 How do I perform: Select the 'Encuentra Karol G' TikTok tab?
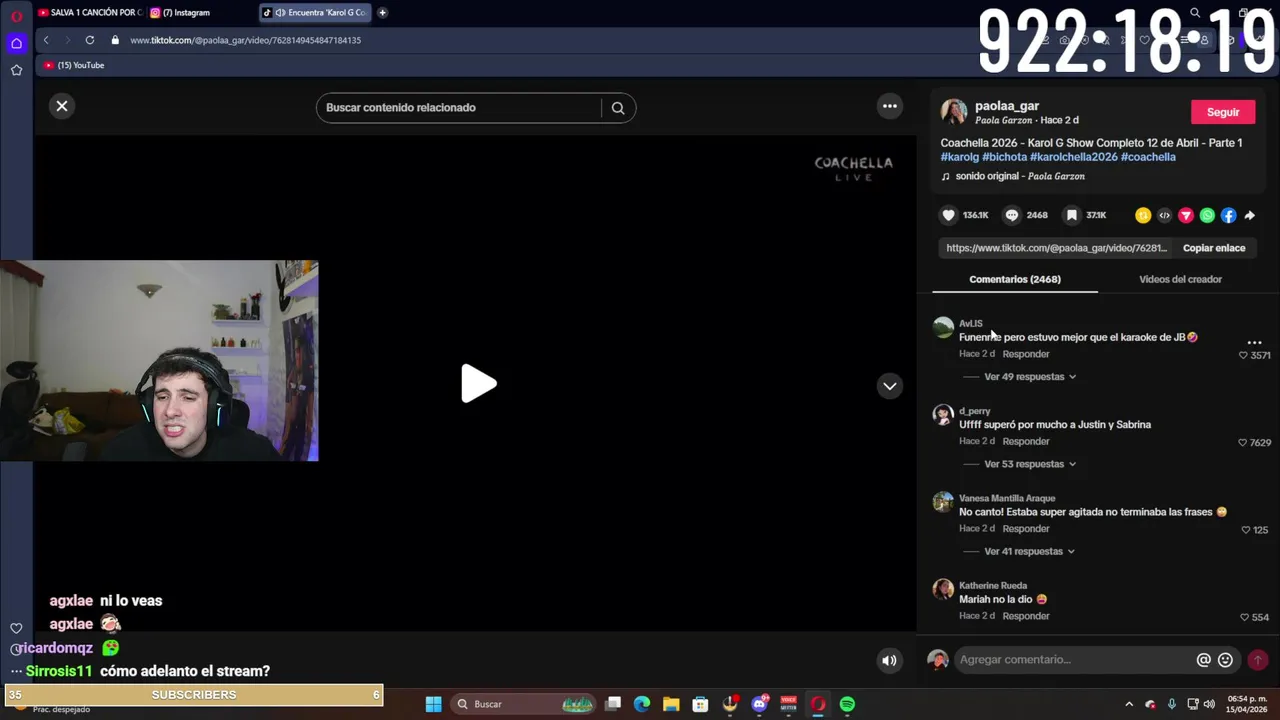(x=315, y=13)
